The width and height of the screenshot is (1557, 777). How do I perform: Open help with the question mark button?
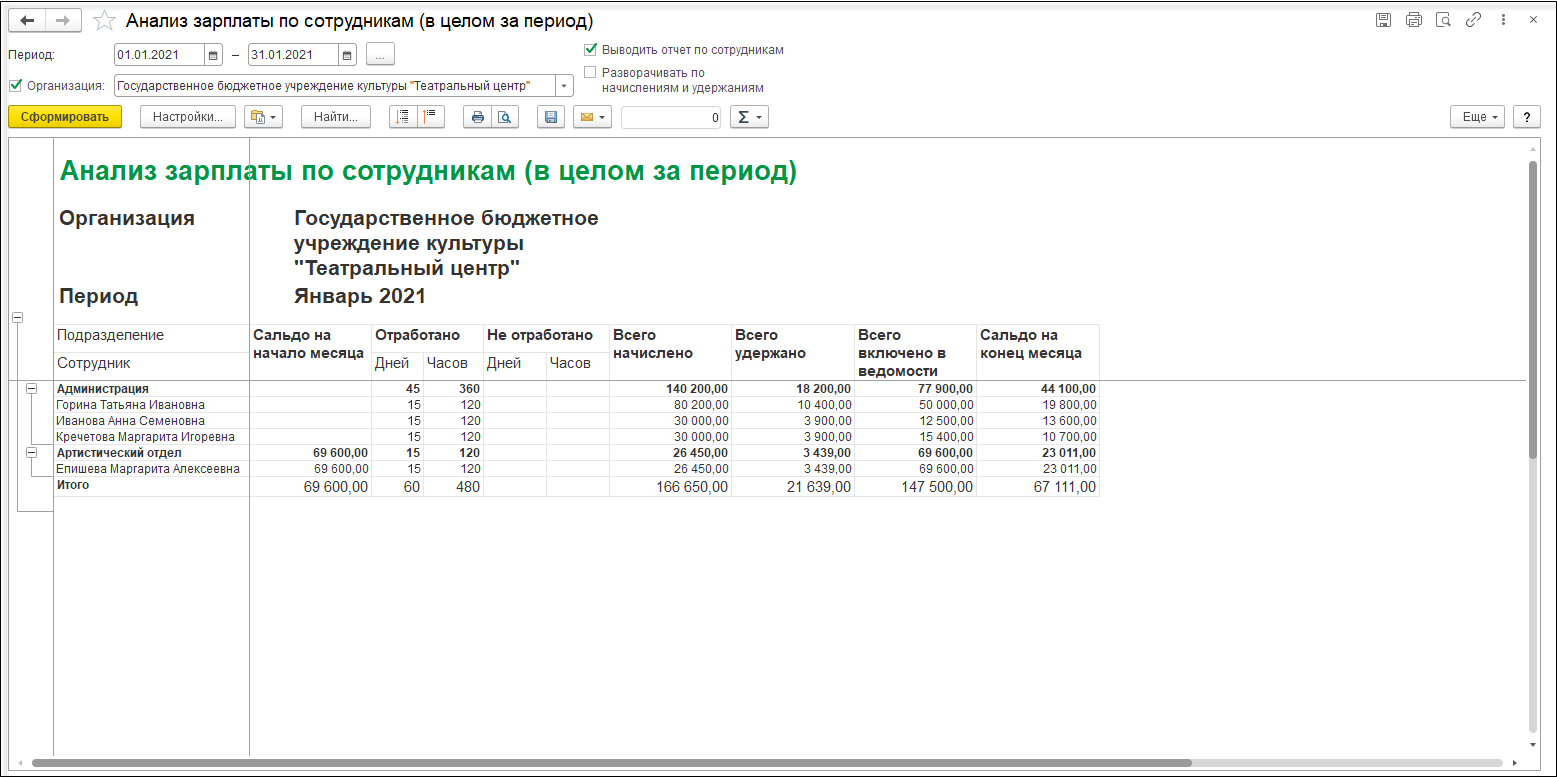(x=1526, y=117)
